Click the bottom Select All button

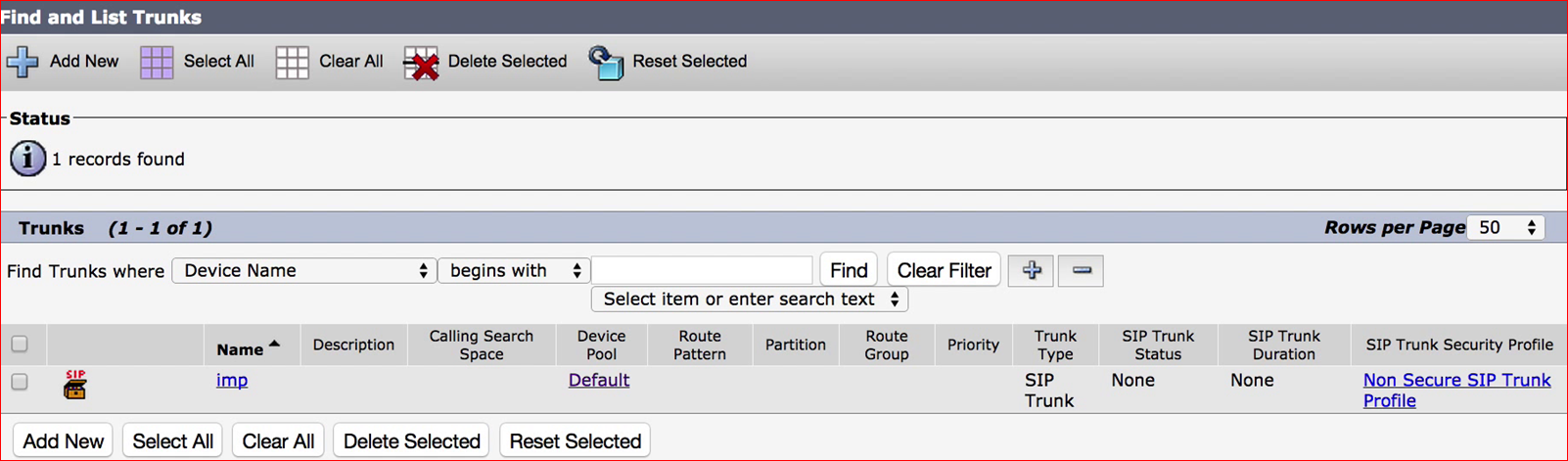tap(172, 440)
